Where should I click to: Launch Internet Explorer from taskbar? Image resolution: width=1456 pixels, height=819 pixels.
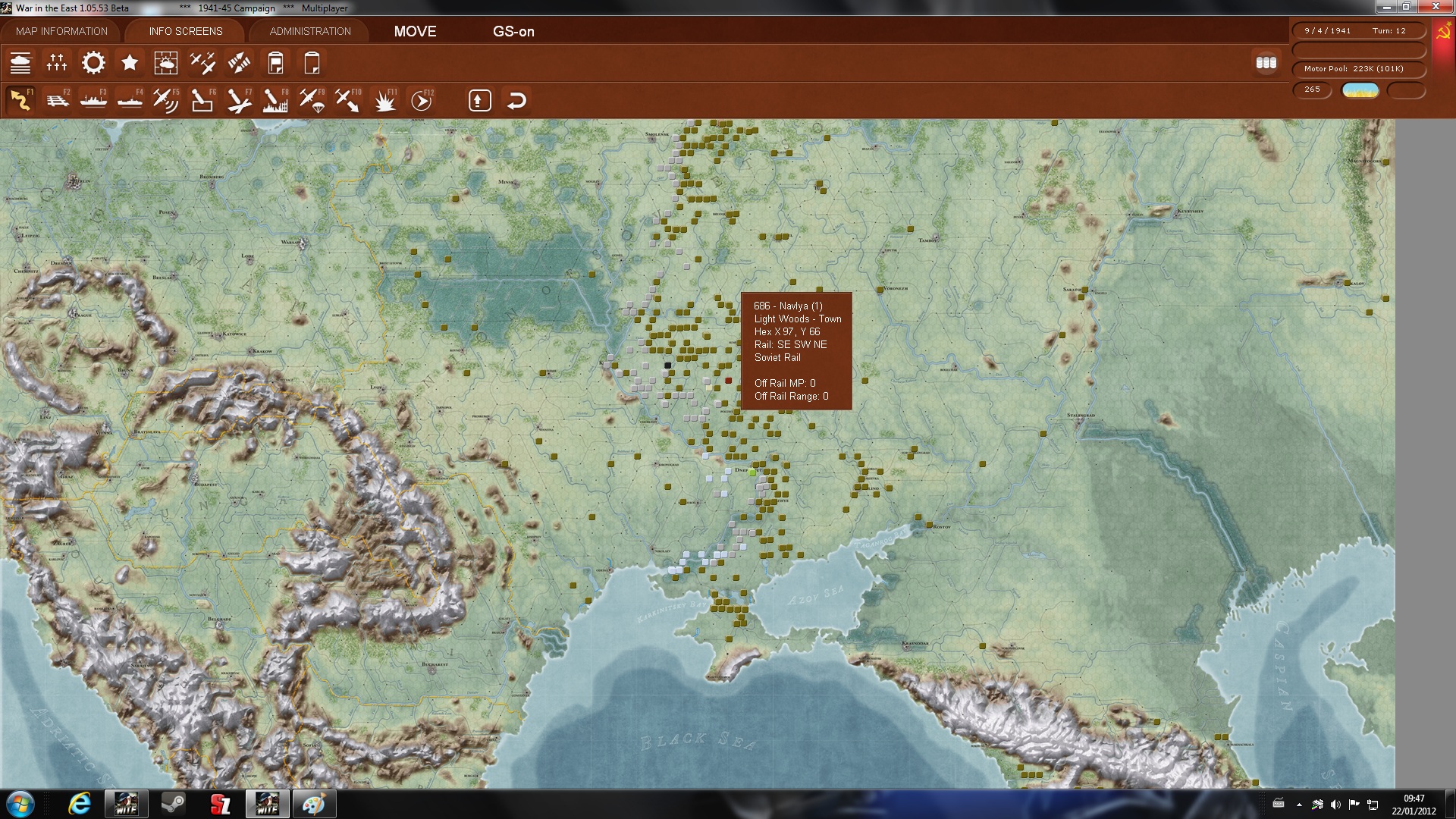click(80, 804)
